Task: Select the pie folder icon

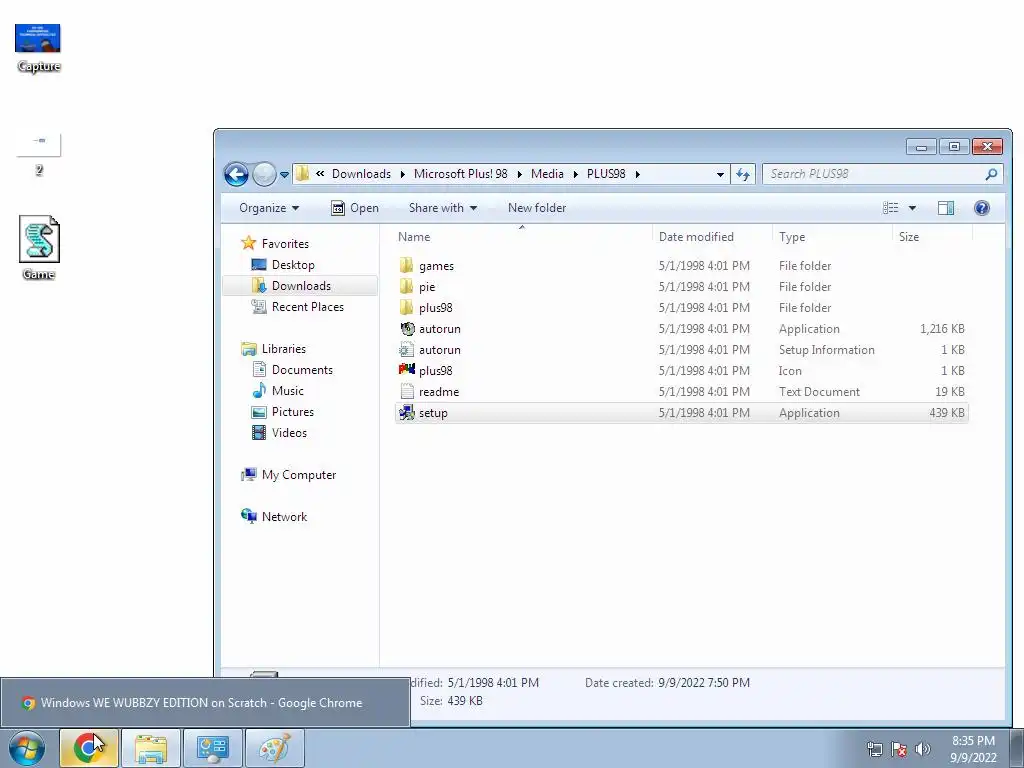Action: pos(406,287)
